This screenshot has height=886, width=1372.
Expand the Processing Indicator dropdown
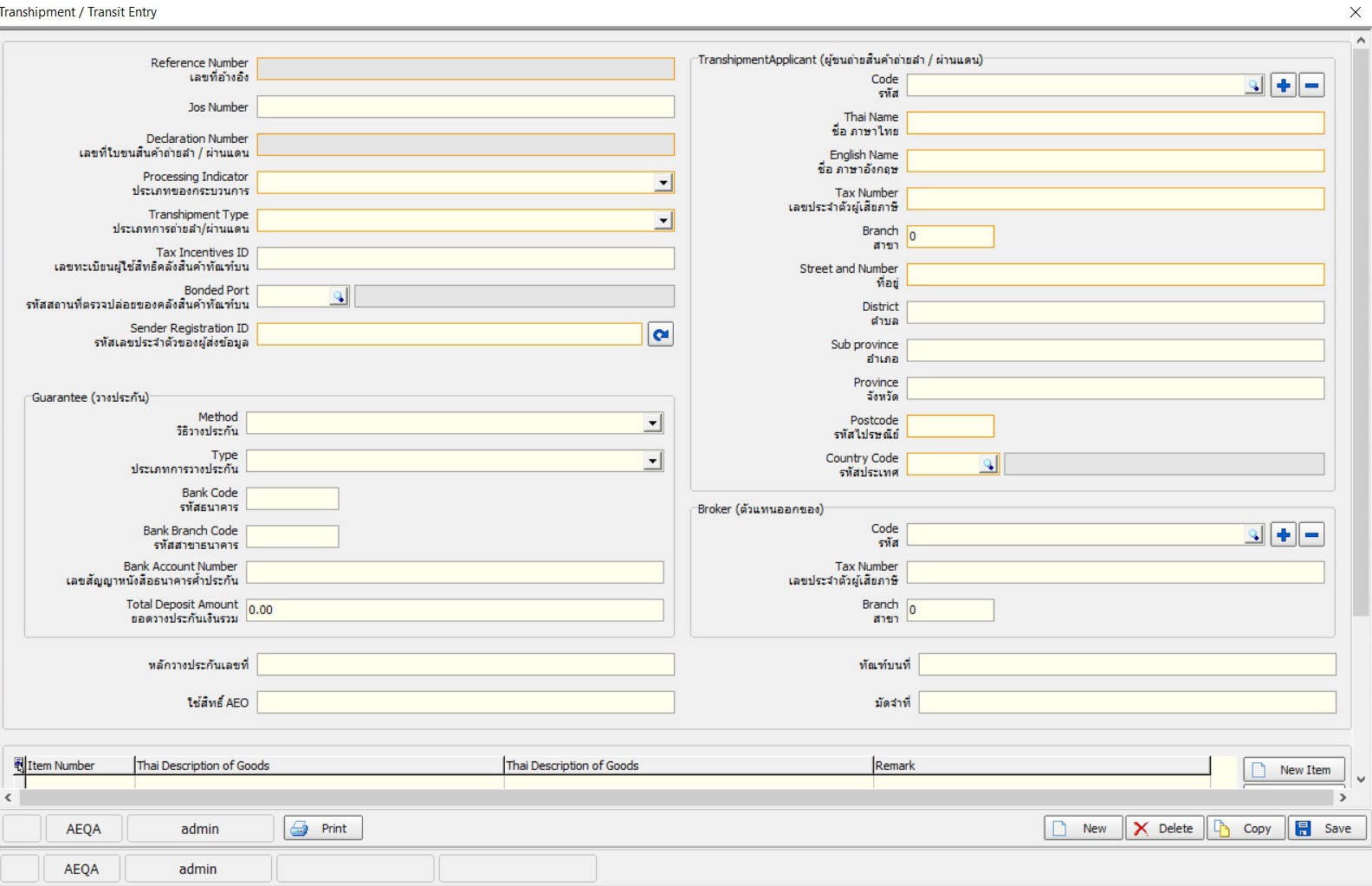[663, 183]
